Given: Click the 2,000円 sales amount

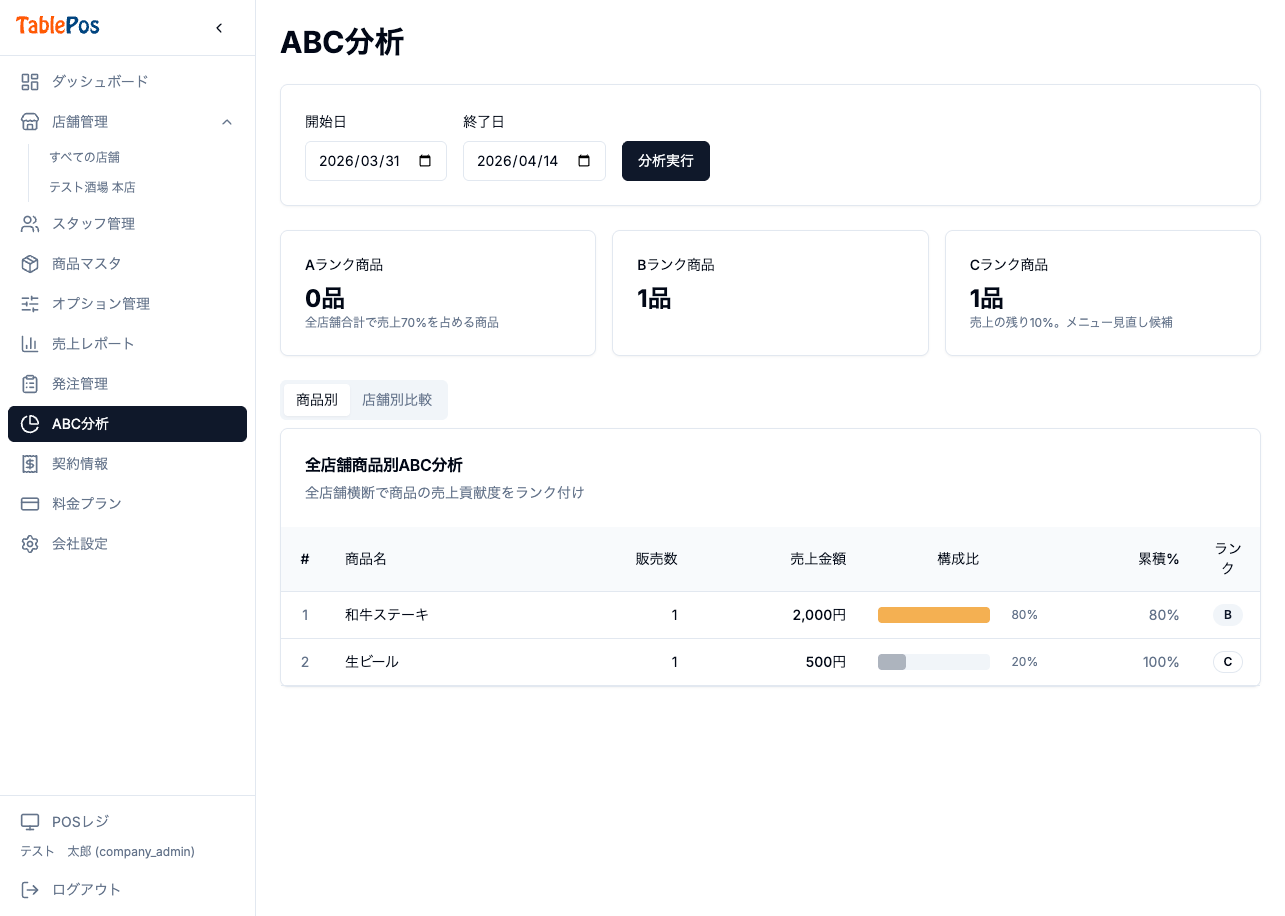Looking at the screenshot, I should 819,615.
